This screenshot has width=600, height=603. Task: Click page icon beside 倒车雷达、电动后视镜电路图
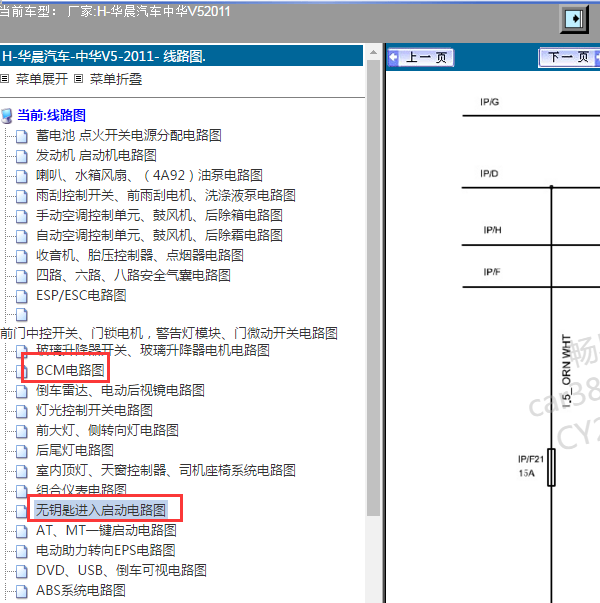(x=22, y=391)
